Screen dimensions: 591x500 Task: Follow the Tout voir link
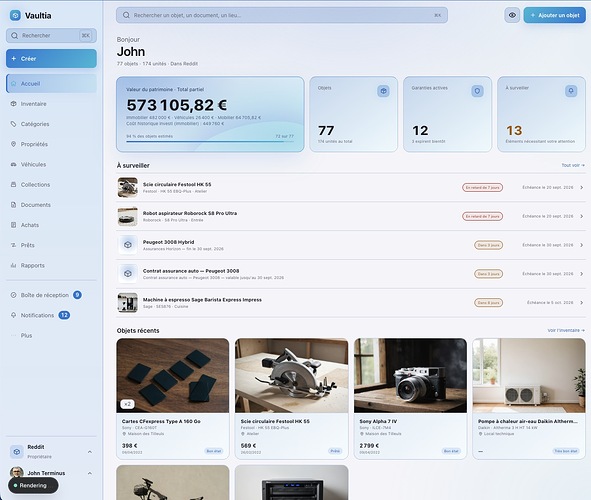pos(573,165)
